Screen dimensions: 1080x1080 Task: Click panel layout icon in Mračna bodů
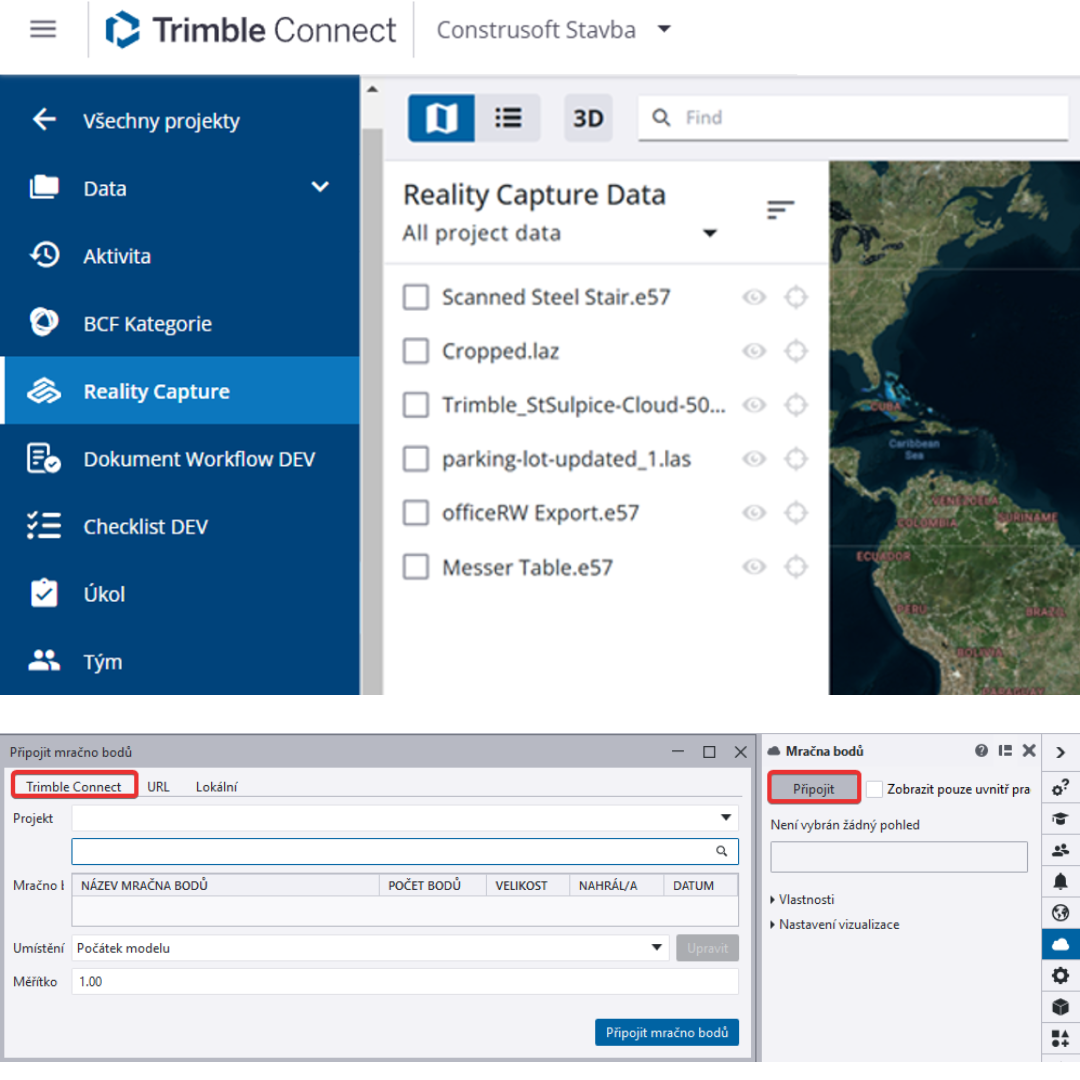[1006, 750]
